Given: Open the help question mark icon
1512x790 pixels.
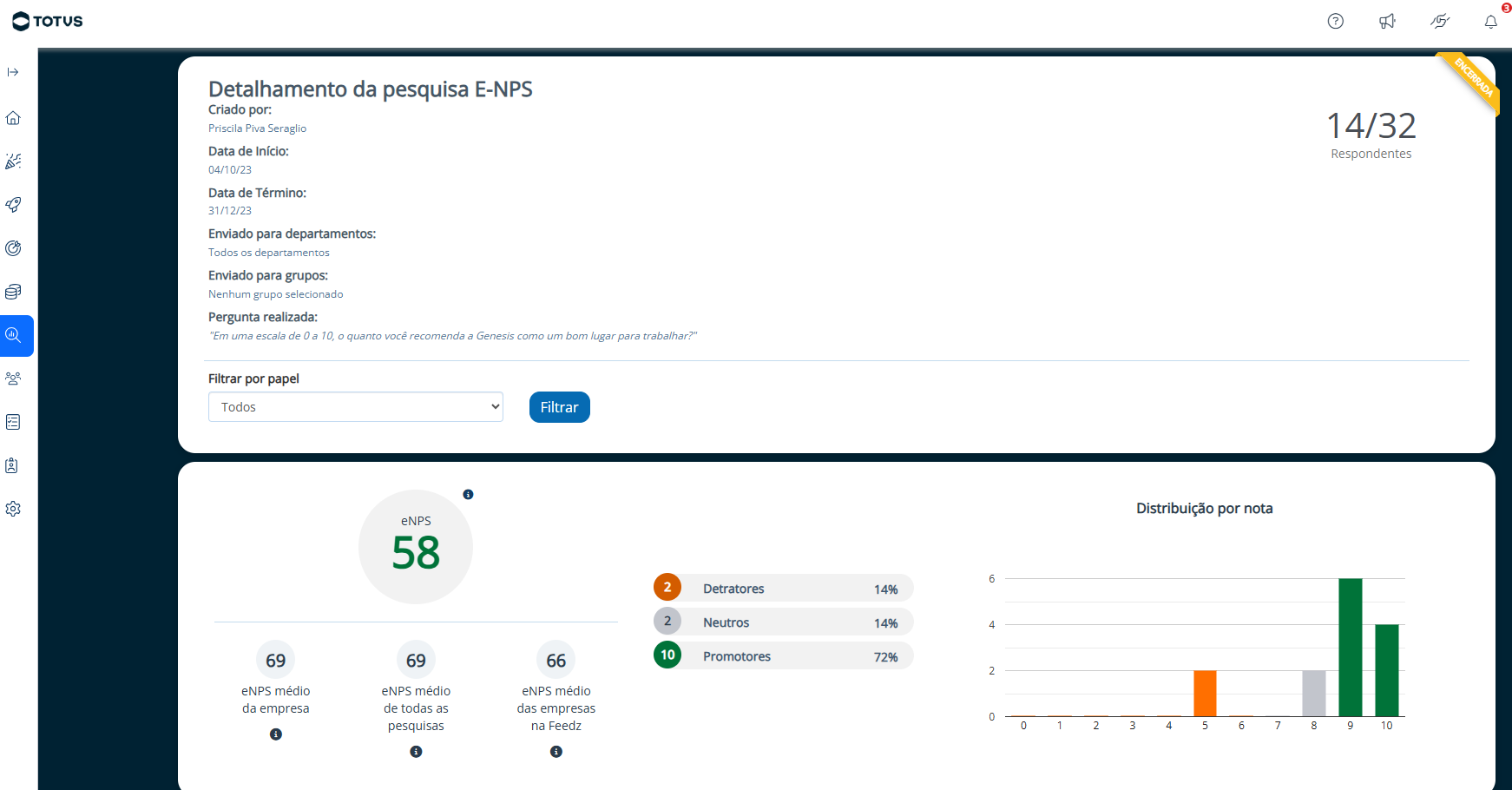Looking at the screenshot, I should [x=1335, y=22].
